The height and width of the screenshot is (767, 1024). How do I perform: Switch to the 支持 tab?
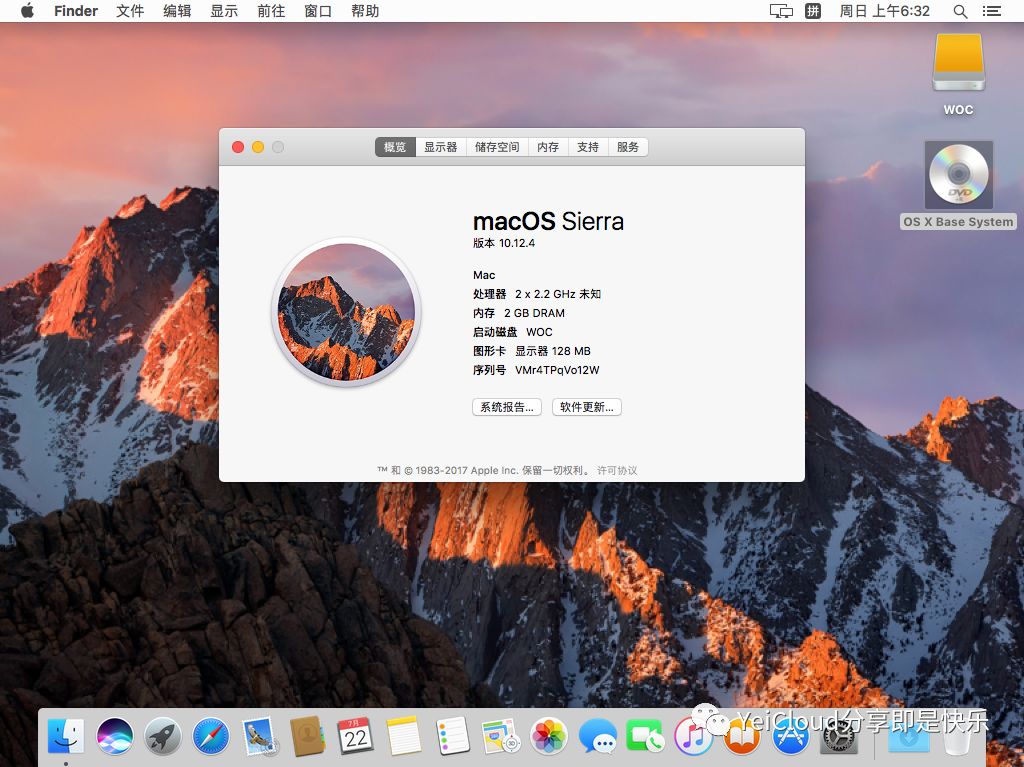point(588,147)
